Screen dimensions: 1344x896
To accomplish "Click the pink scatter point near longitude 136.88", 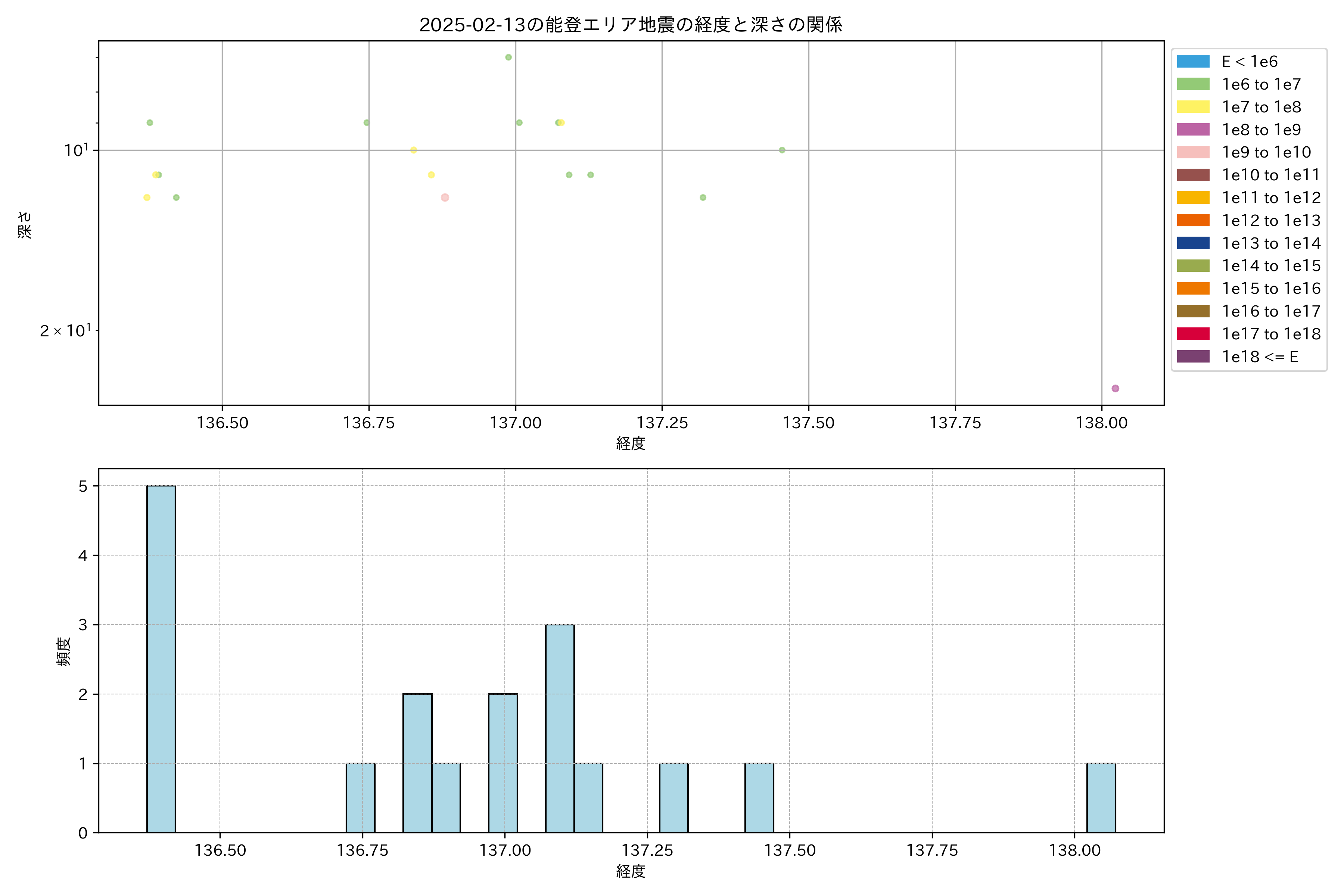I will click(x=445, y=198).
